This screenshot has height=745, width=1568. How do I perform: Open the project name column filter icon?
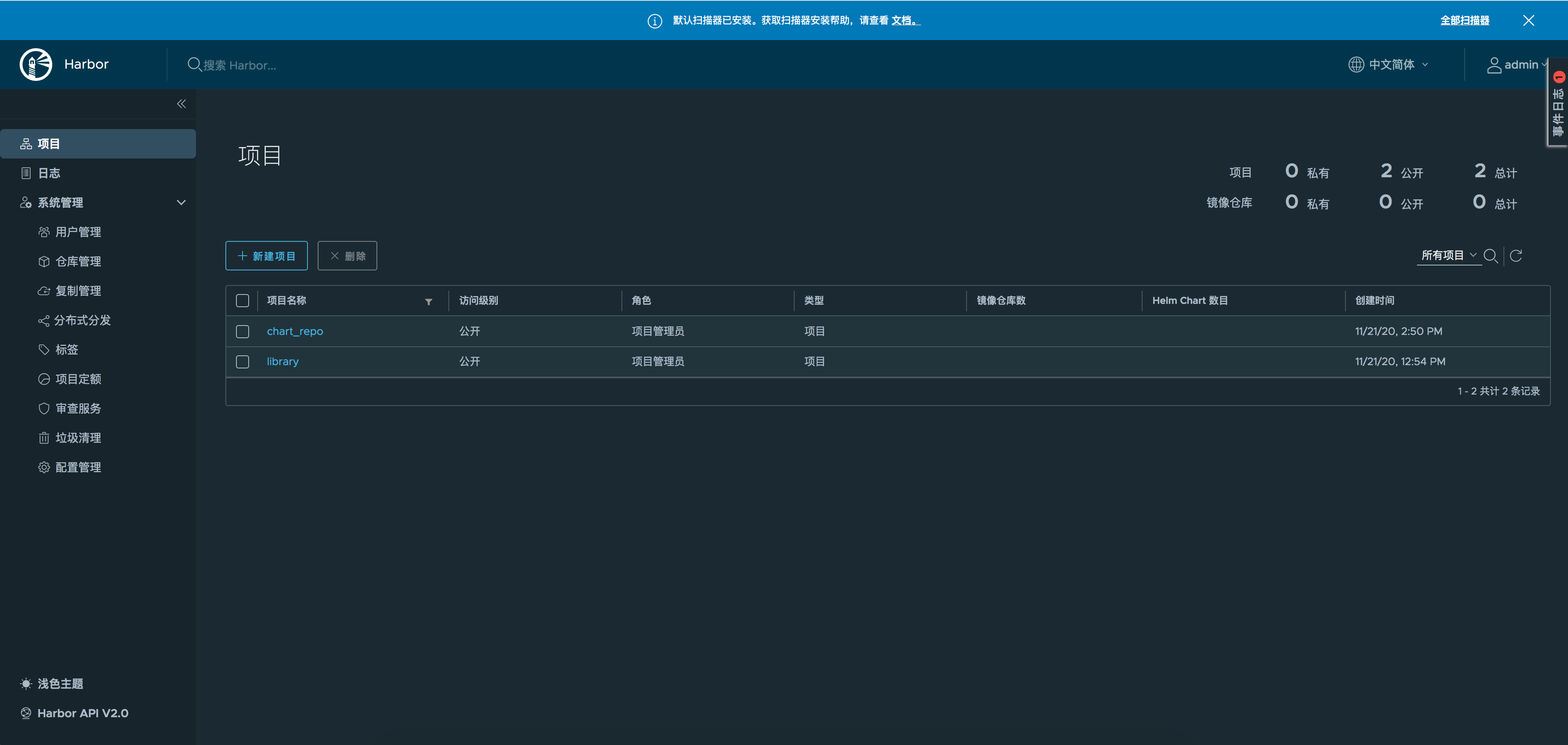point(428,301)
